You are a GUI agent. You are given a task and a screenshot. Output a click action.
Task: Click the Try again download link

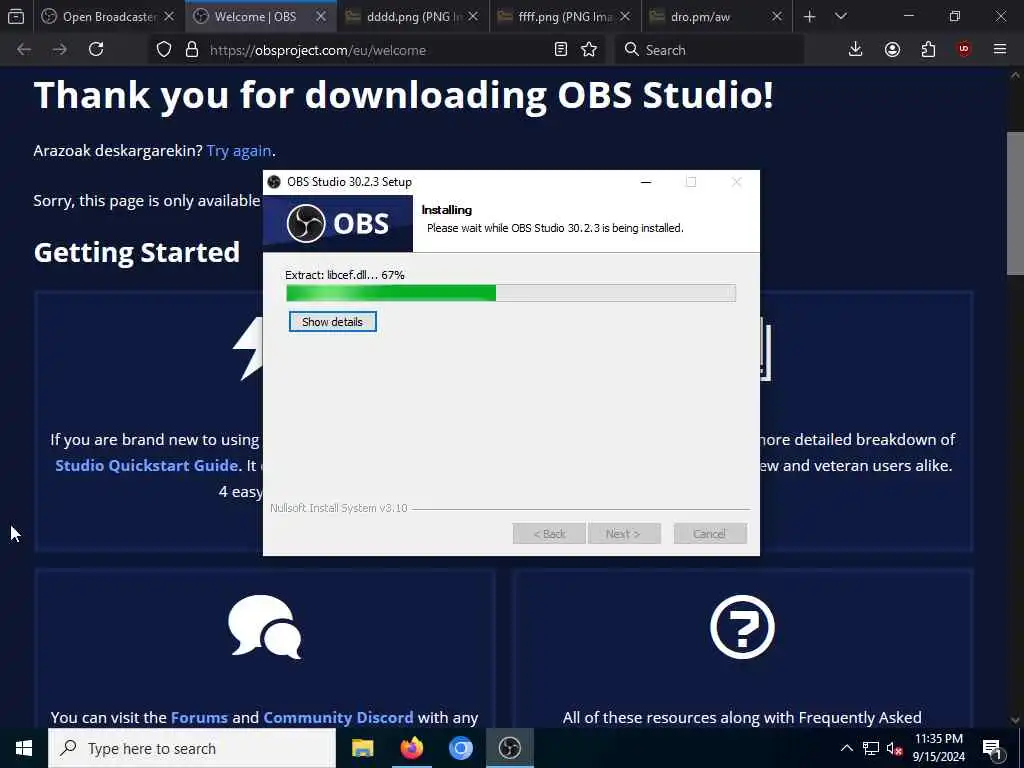click(238, 151)
